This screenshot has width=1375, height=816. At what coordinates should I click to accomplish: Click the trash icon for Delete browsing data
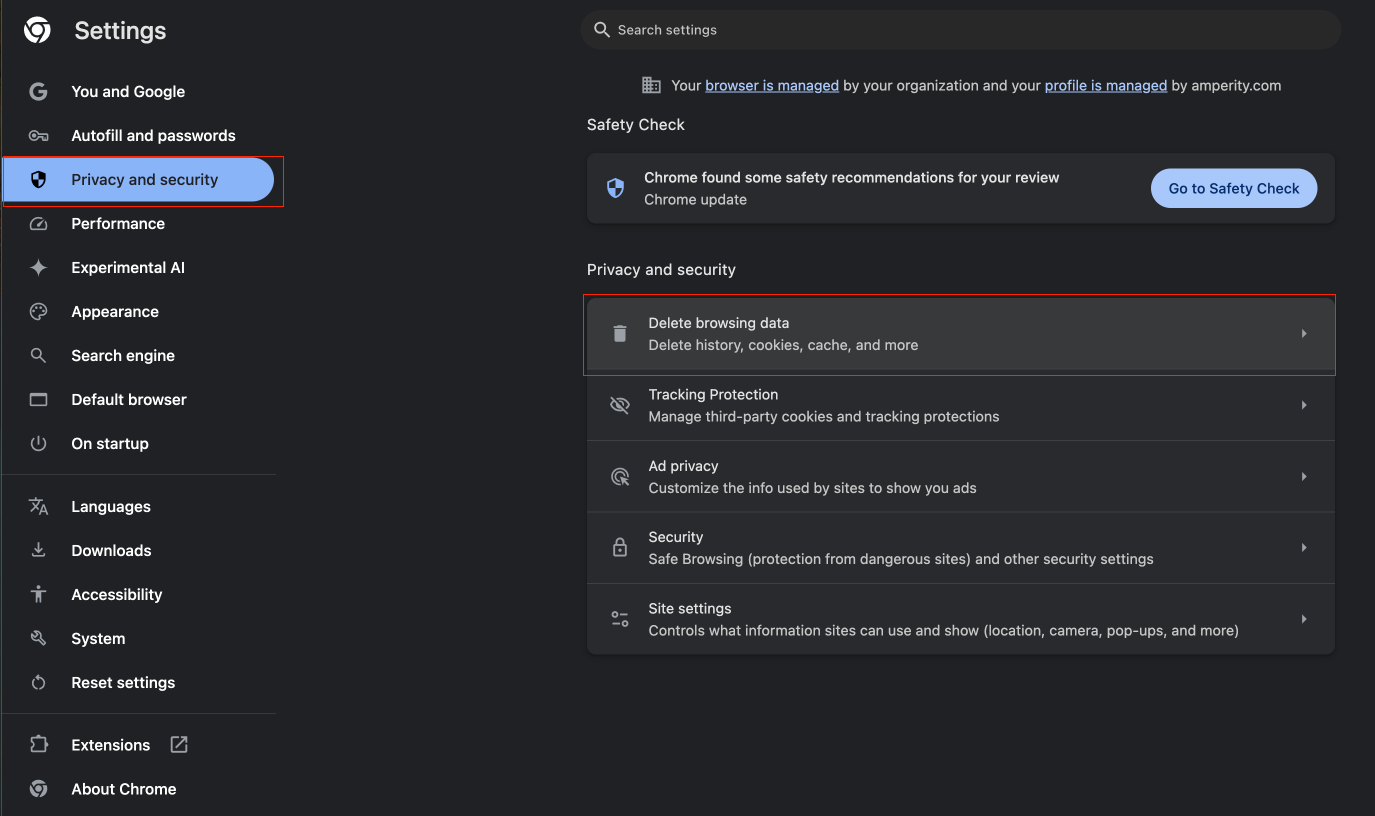click(x=620, y=334)
